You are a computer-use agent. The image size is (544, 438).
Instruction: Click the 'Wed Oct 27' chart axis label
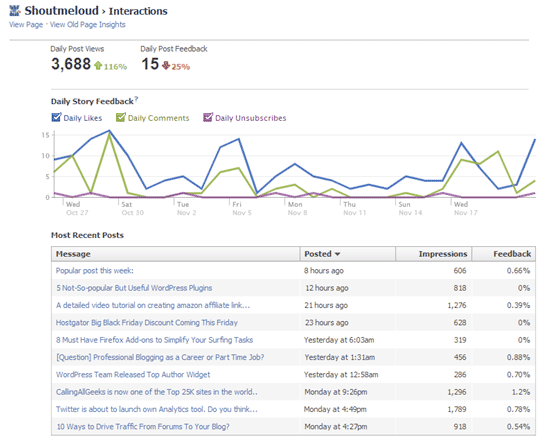[77, 209]
